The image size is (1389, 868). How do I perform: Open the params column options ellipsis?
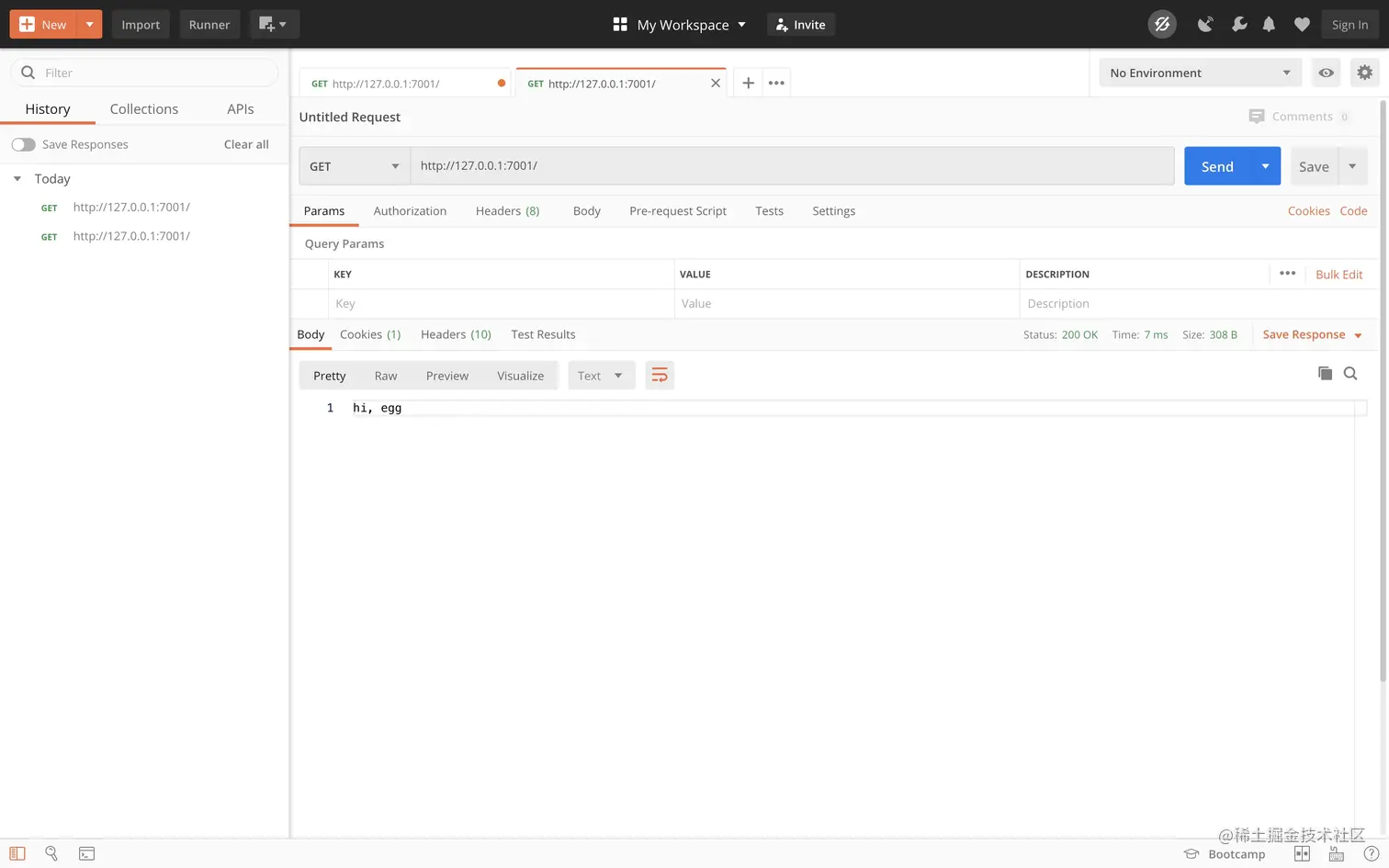[1287, 274]
